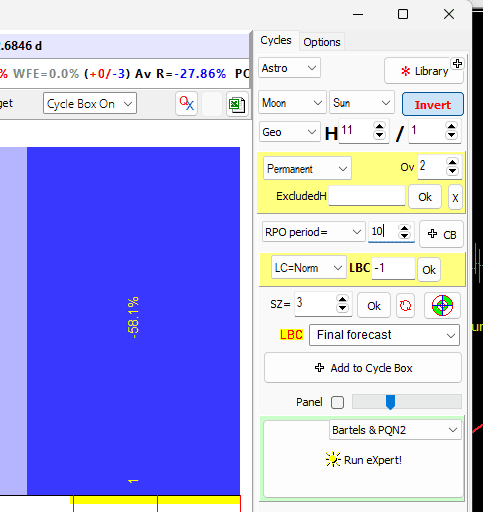Open the Astro dropdown
The width and height of the screenshot is (483, 512).
pyautogui.click(x=289, y=68)
